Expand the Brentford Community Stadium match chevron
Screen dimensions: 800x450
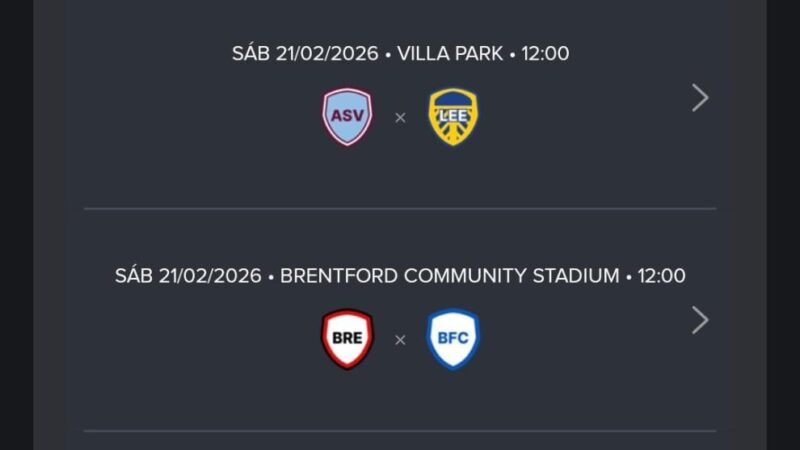(x=700, y=320)
